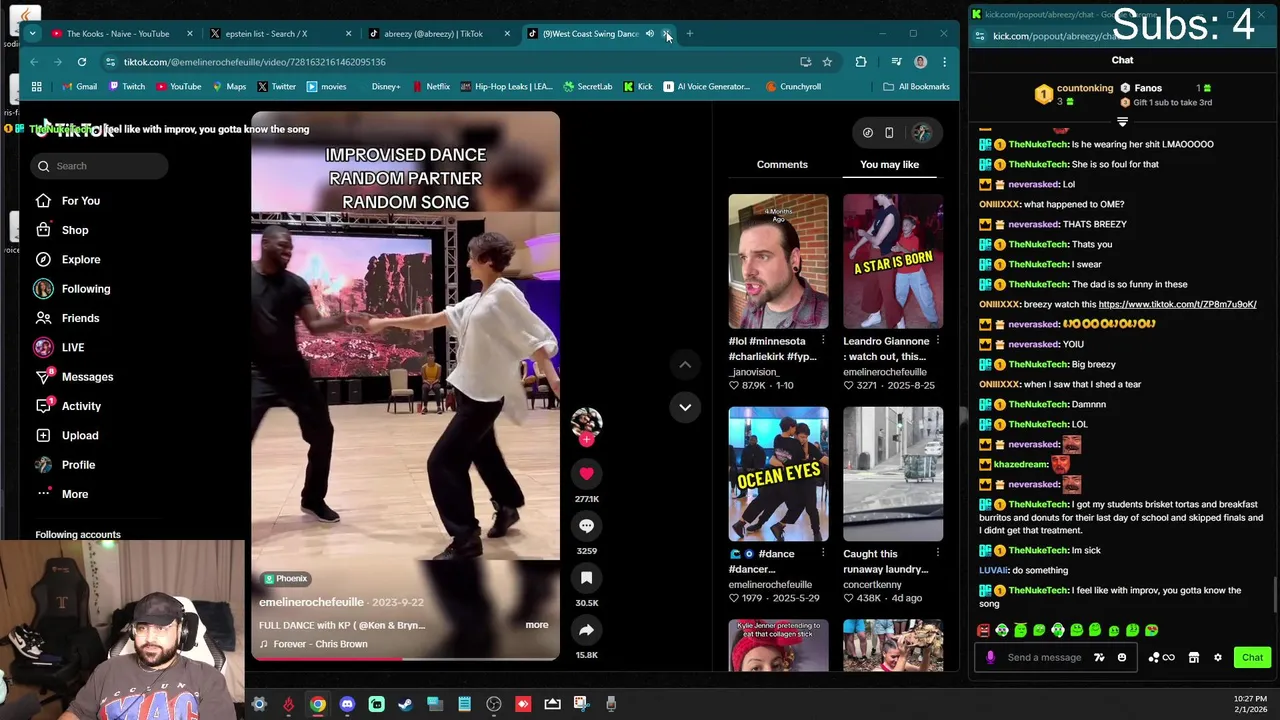
Task: Click the Phoenix location tag
Action: [286, 579]
